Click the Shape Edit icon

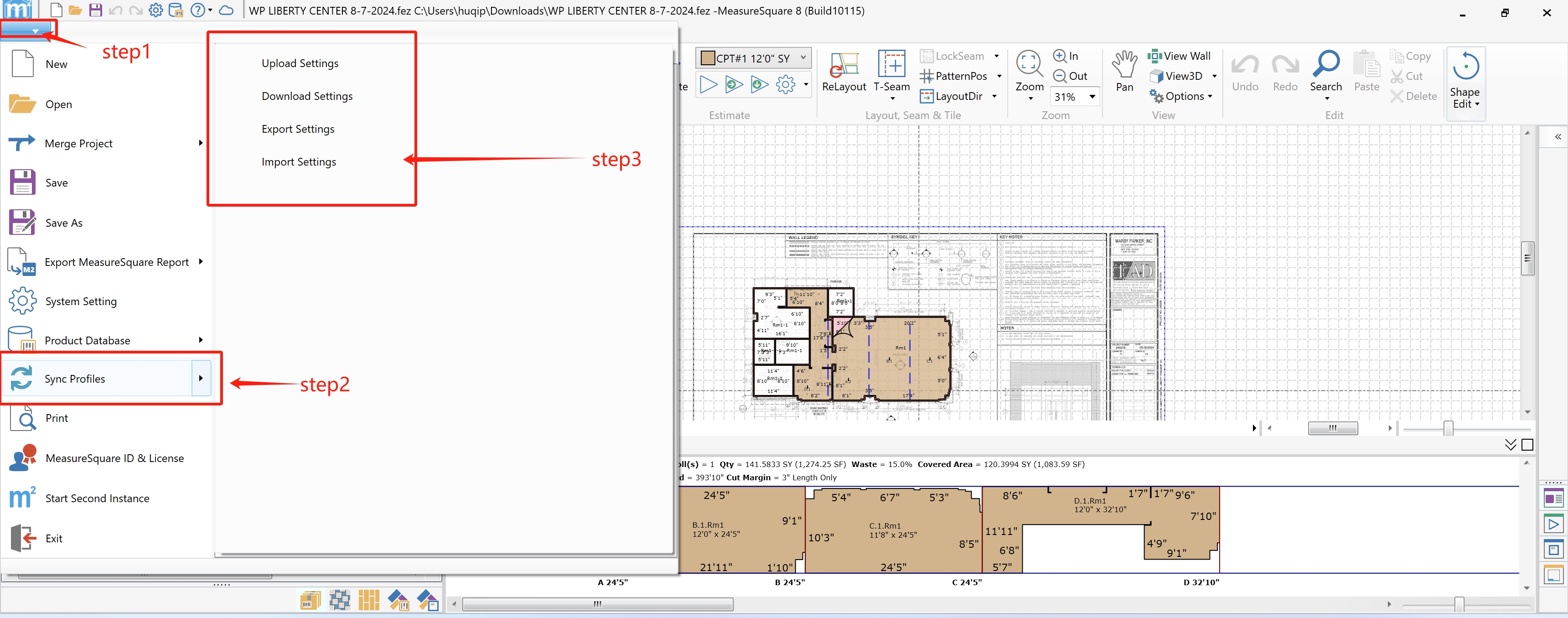(1465, 67)
